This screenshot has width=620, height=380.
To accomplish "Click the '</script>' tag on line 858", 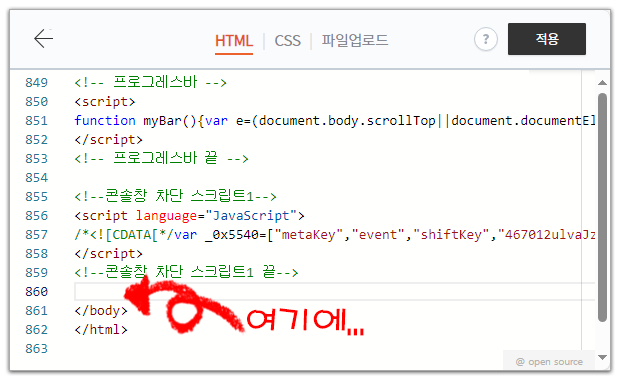I will (108, 253).
